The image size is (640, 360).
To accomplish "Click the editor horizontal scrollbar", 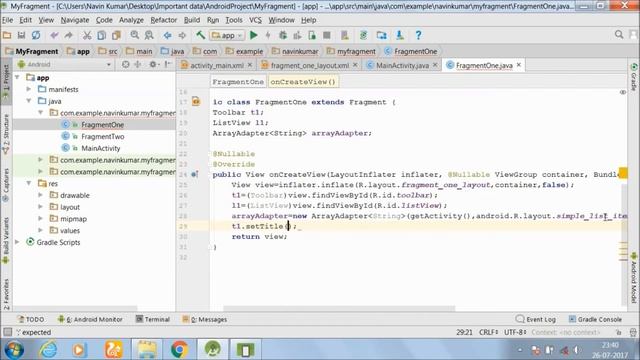I will click(339, 308).
